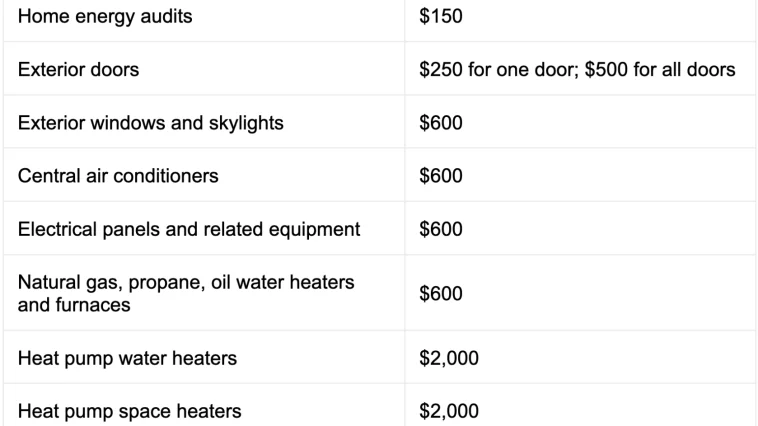758x426 pixels.
Task: Select the $600 amount for central air conditioners
Action: pos(441,176)
